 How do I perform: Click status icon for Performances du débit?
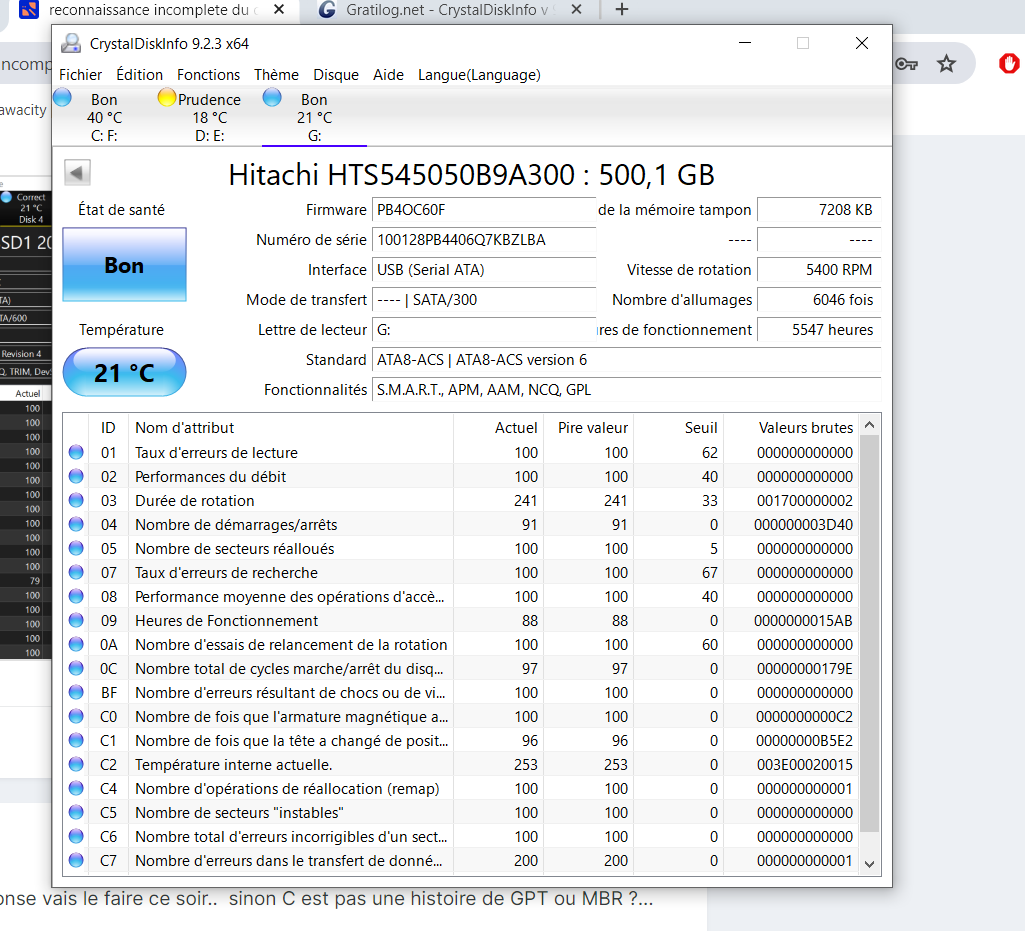(x=76, y=476)
